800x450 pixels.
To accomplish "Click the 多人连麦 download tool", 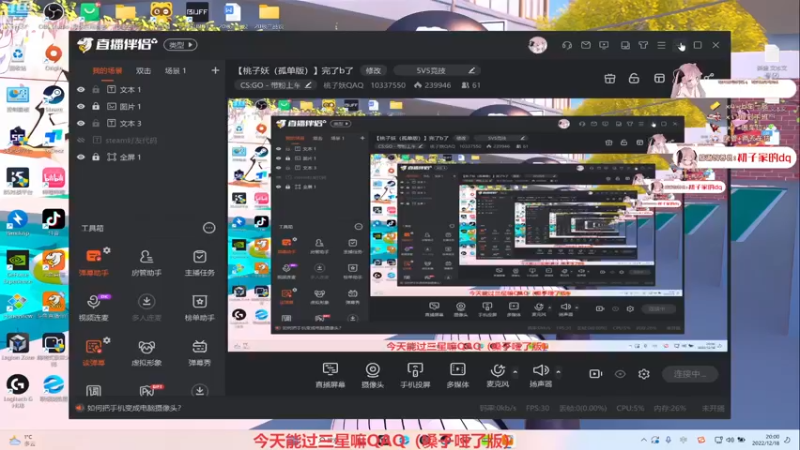I will [146, 307].
